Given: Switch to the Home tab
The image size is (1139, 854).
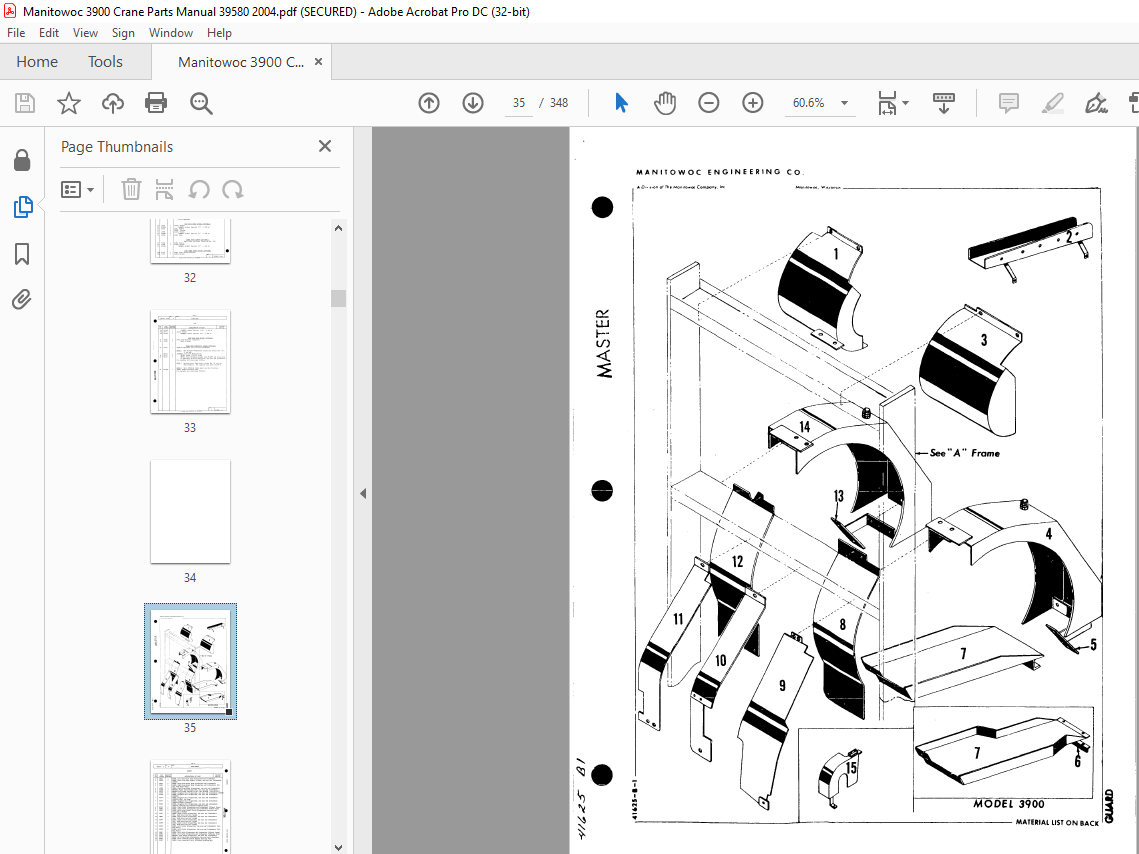Looking at the screenshot, I should [x=37, y=62].
